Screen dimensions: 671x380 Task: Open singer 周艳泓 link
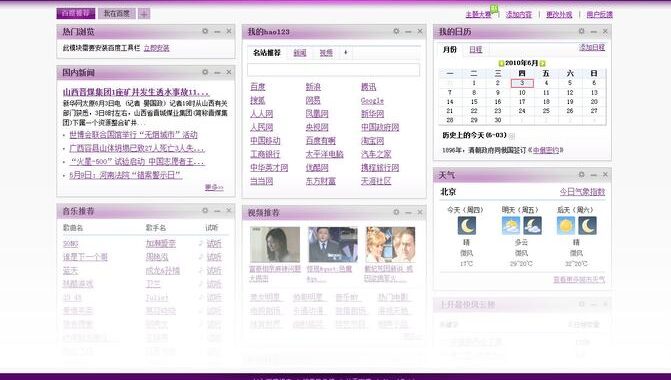pos(157,257)
